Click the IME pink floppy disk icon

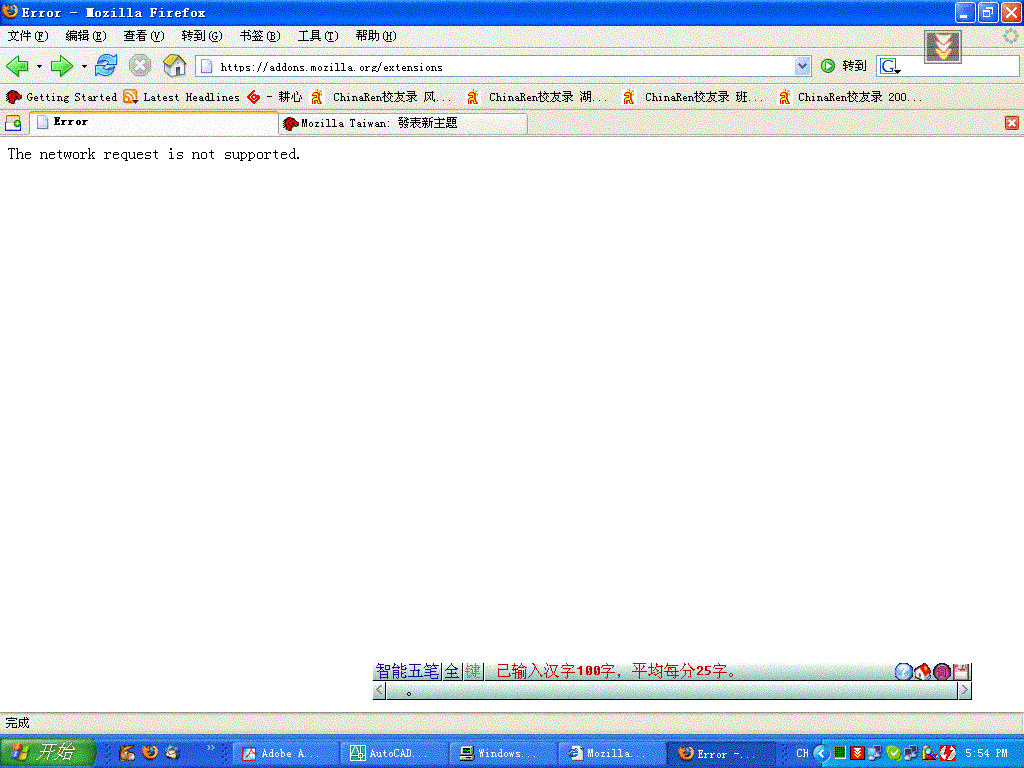click(961, 671)
